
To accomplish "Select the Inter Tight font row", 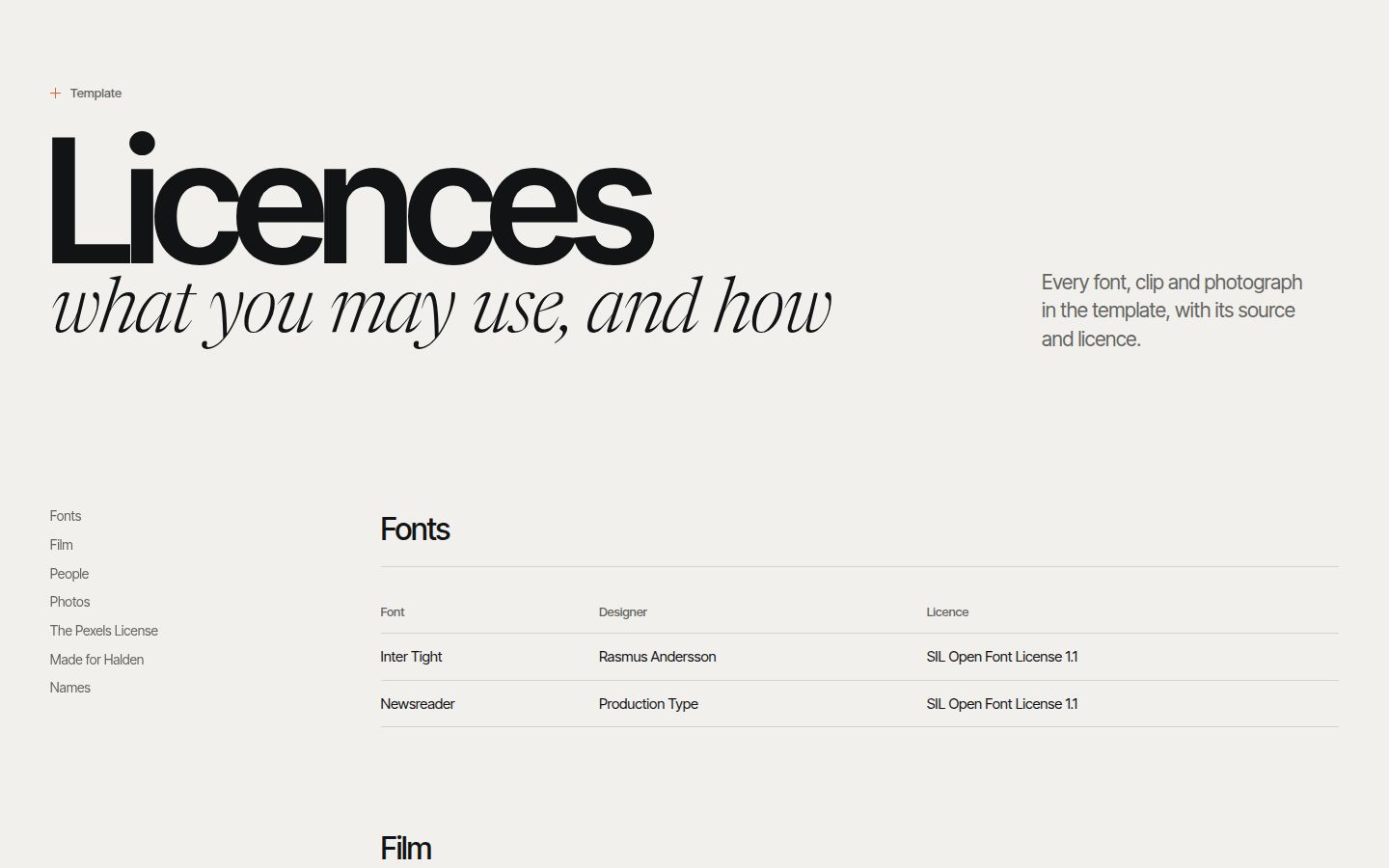I will (x=859, y=657).
